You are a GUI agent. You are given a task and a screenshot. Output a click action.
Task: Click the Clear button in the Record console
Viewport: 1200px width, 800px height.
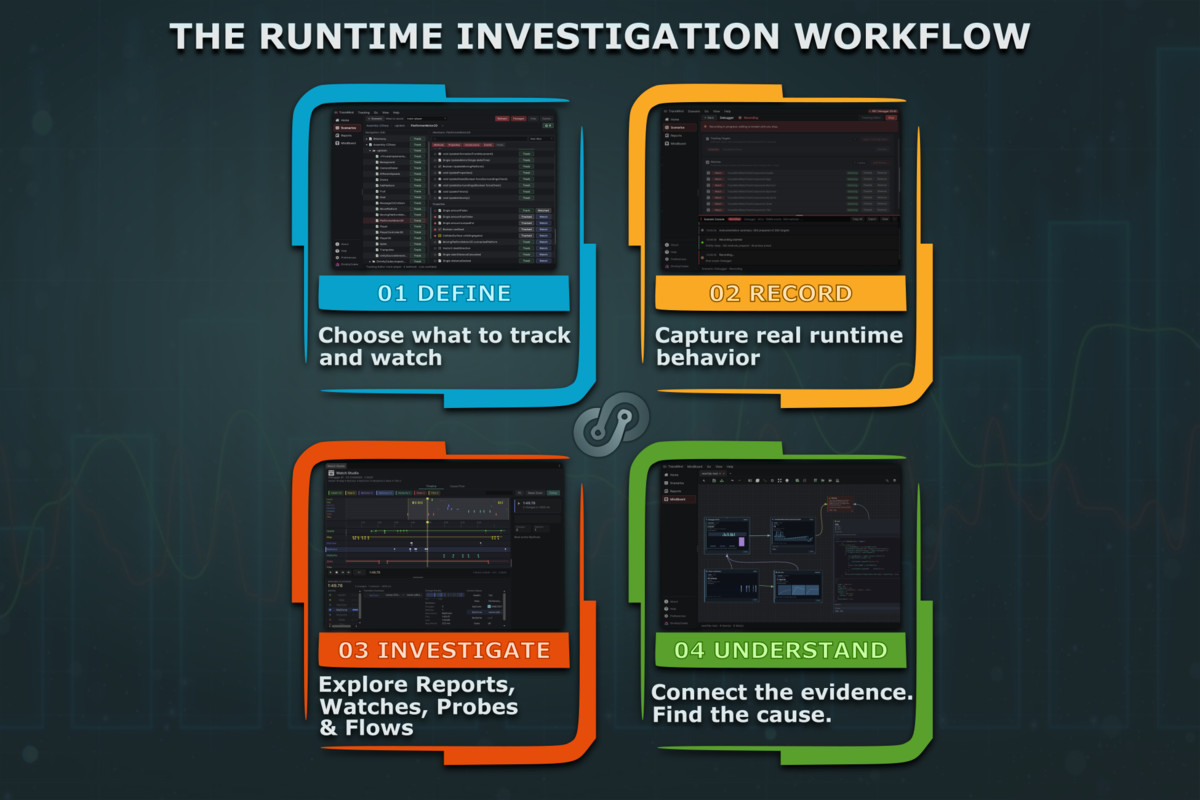click(x=885, y=219)
